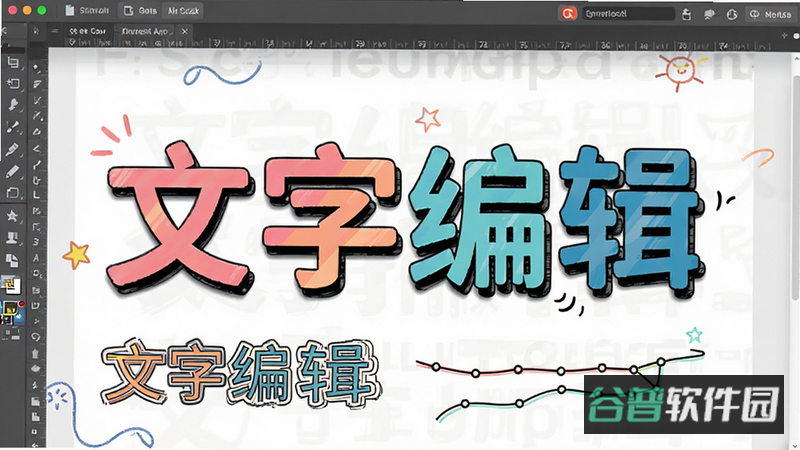
Task: Click the document icon button in title bar
Action: 87,10
